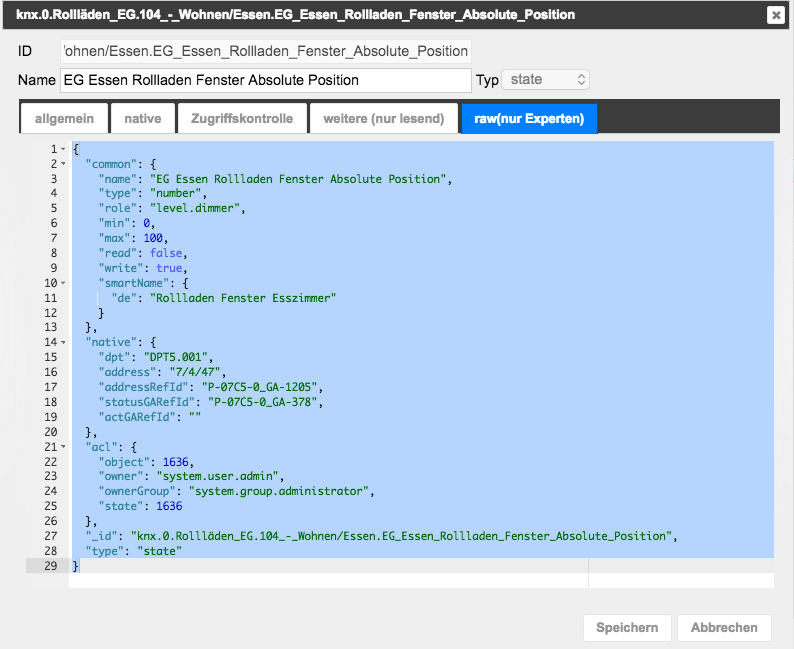Click the "number" type value
Image resolution: width=794 pixels, height=649 pixels.
175,193
